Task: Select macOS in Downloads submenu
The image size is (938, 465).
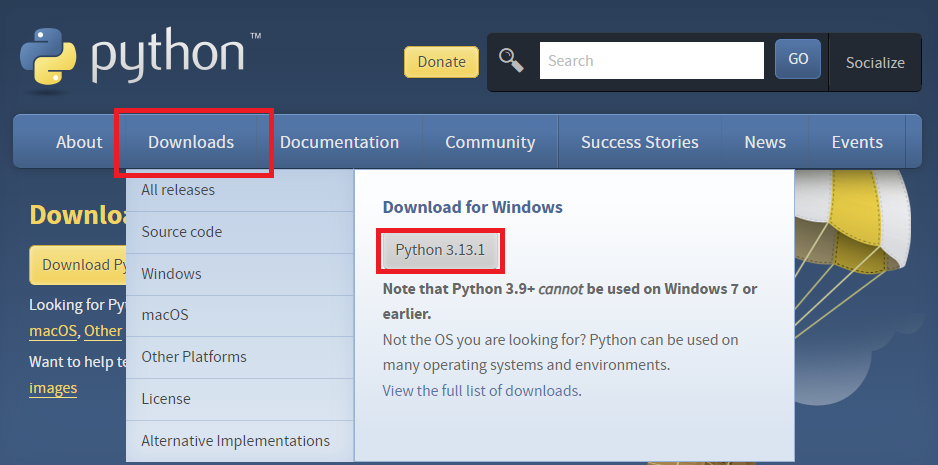Action: point(240,315)
